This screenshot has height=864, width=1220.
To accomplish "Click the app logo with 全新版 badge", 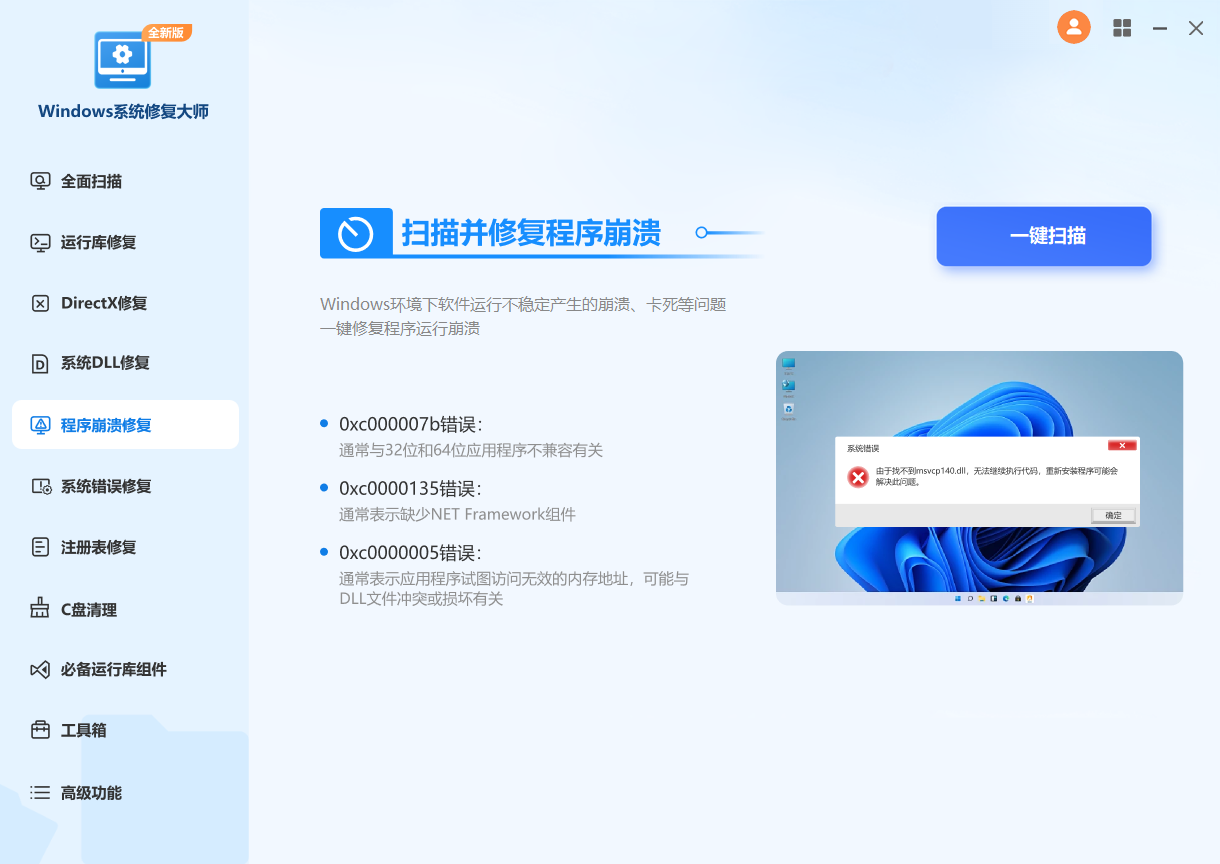I will click(124, 60).
